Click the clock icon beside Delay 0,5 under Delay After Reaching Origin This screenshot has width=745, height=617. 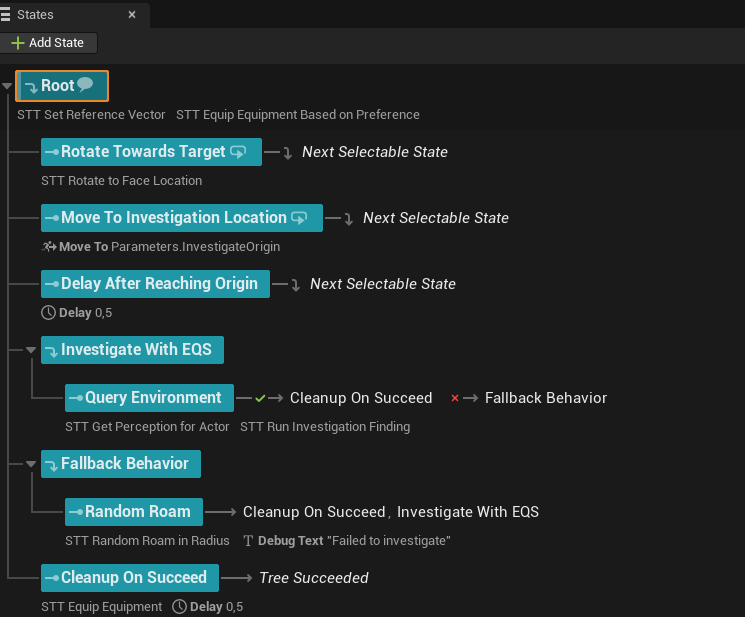click(x=48, y=313)
